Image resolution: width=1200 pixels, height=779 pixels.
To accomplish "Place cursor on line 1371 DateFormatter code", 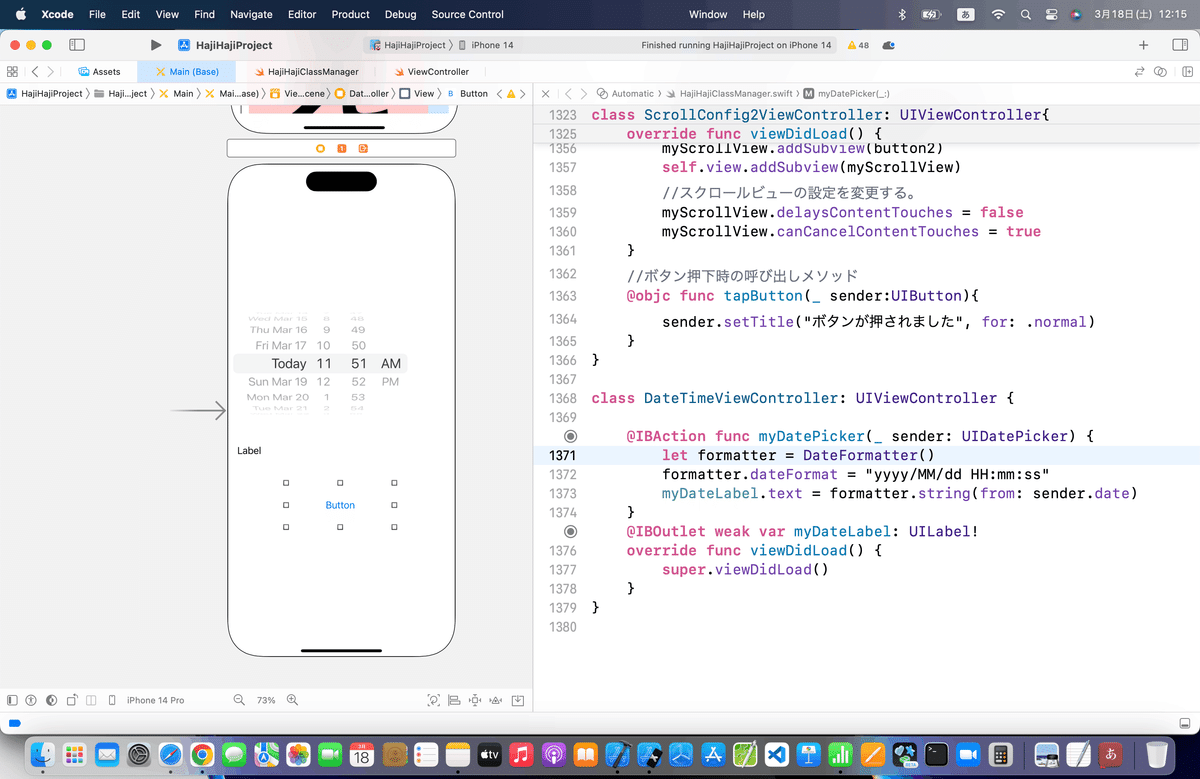I will point(798,455).
